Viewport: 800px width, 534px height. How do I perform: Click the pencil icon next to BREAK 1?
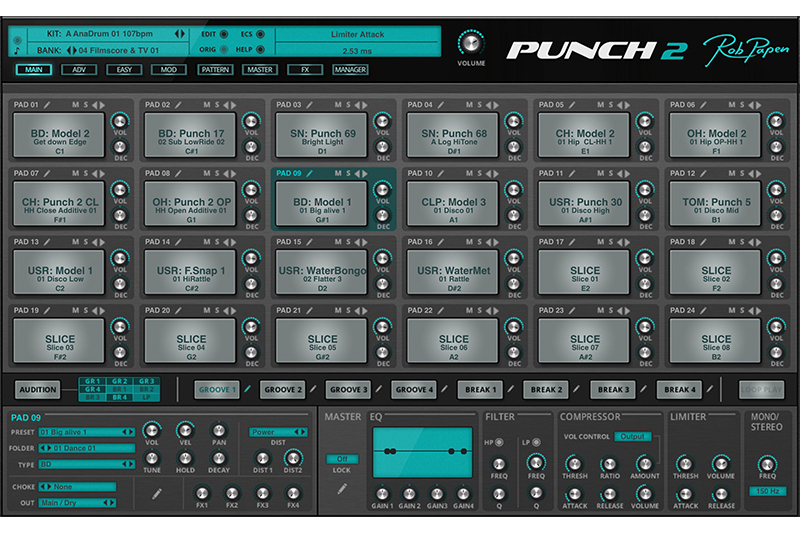510,389
